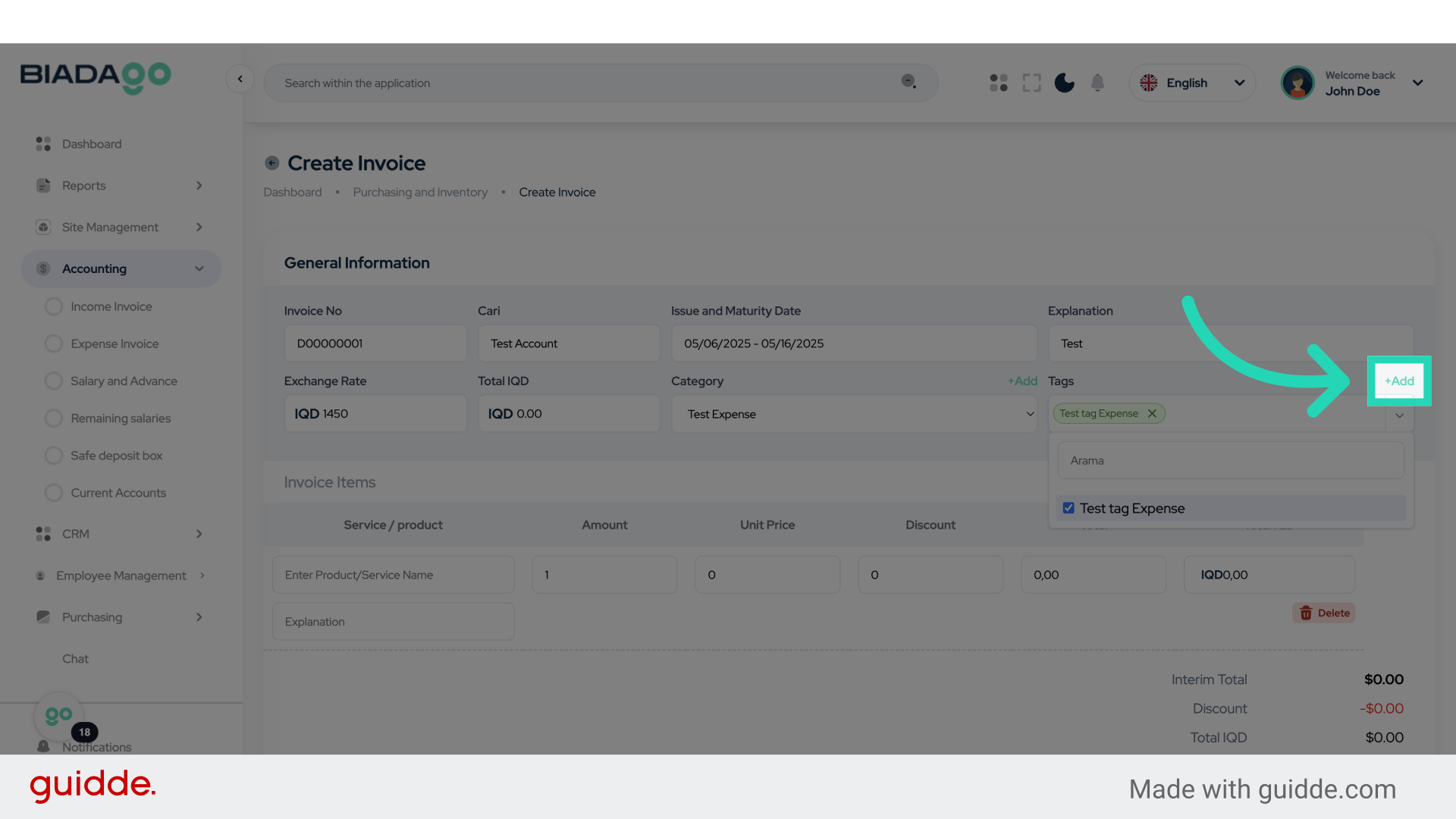Click the Arama tag search field
This screenshot has height=819, width=1456.
coord(1230,460)
